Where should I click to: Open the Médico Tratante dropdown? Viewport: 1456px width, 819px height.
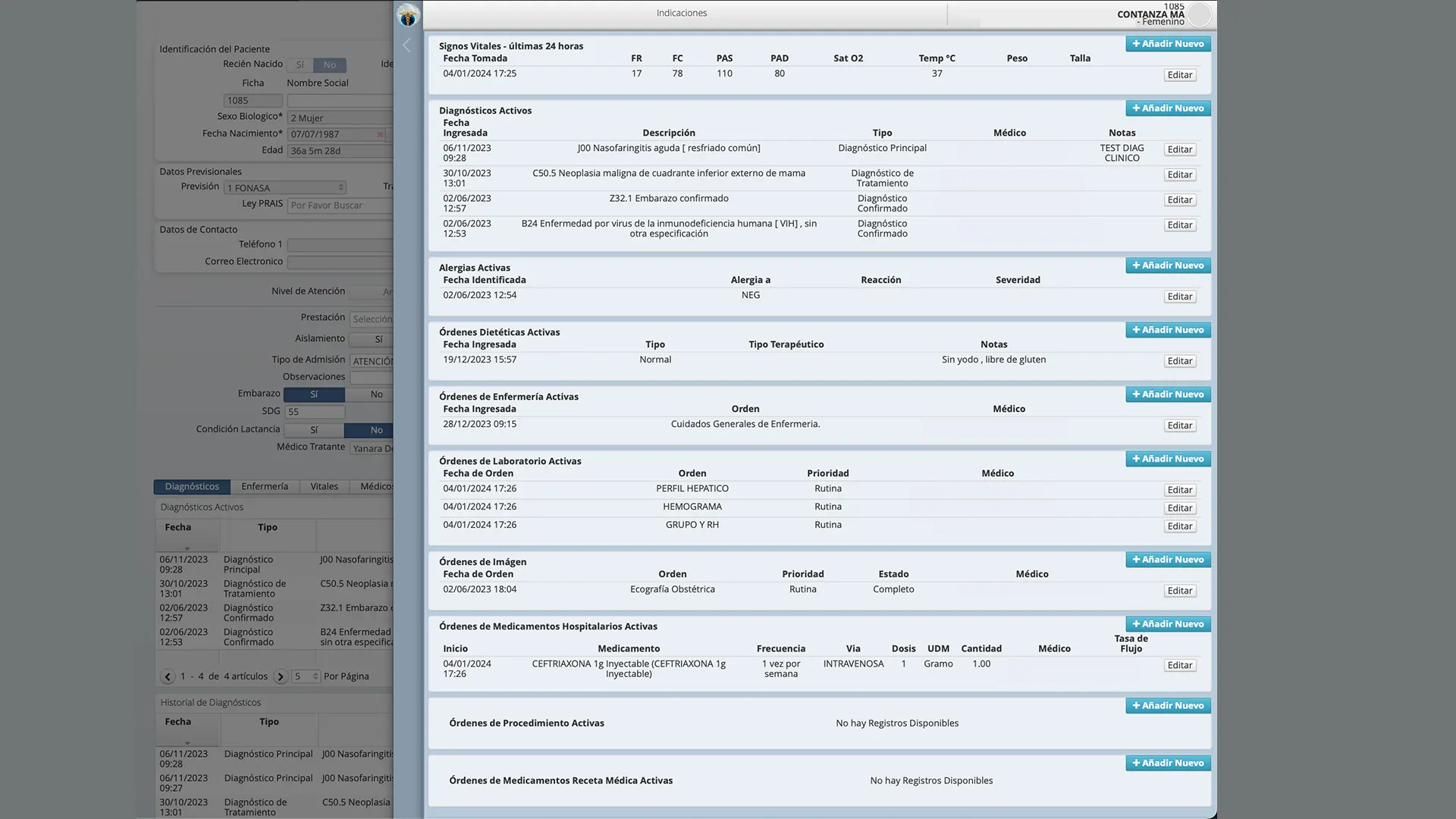pyautogui.click(x=372, y=448)
